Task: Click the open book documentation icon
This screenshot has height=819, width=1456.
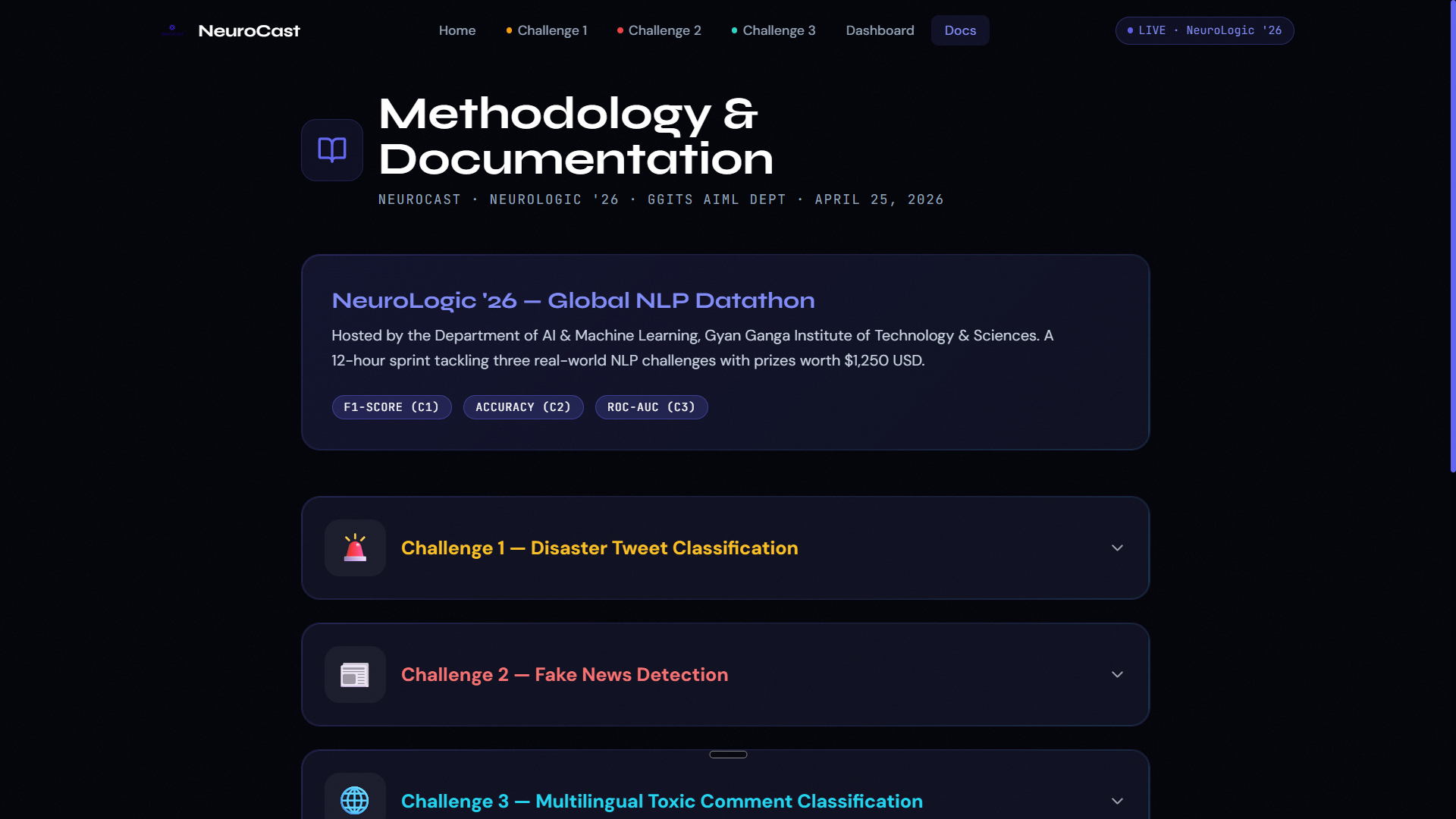Action: [332, 149]
